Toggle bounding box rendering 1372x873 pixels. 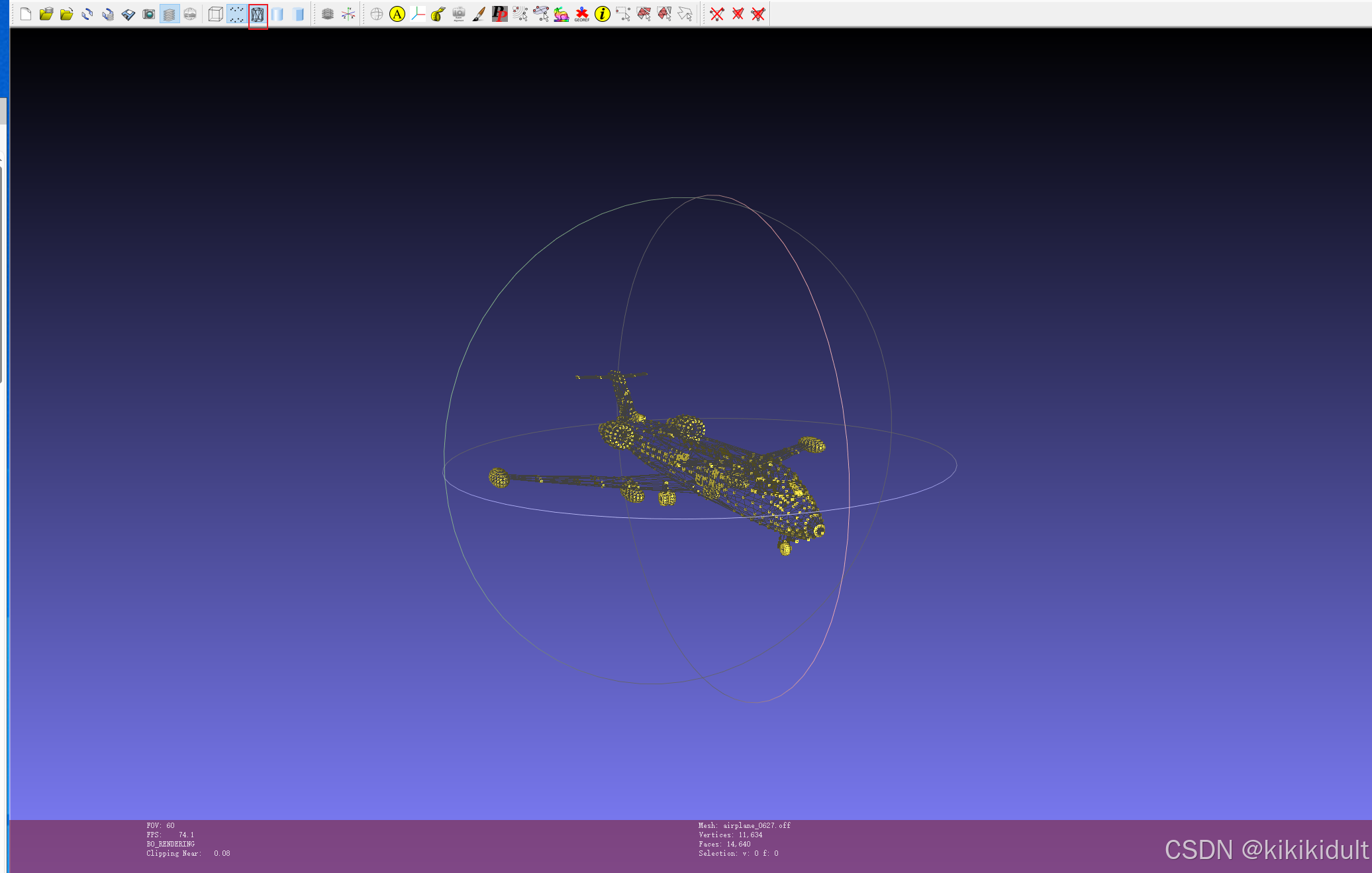215,14
